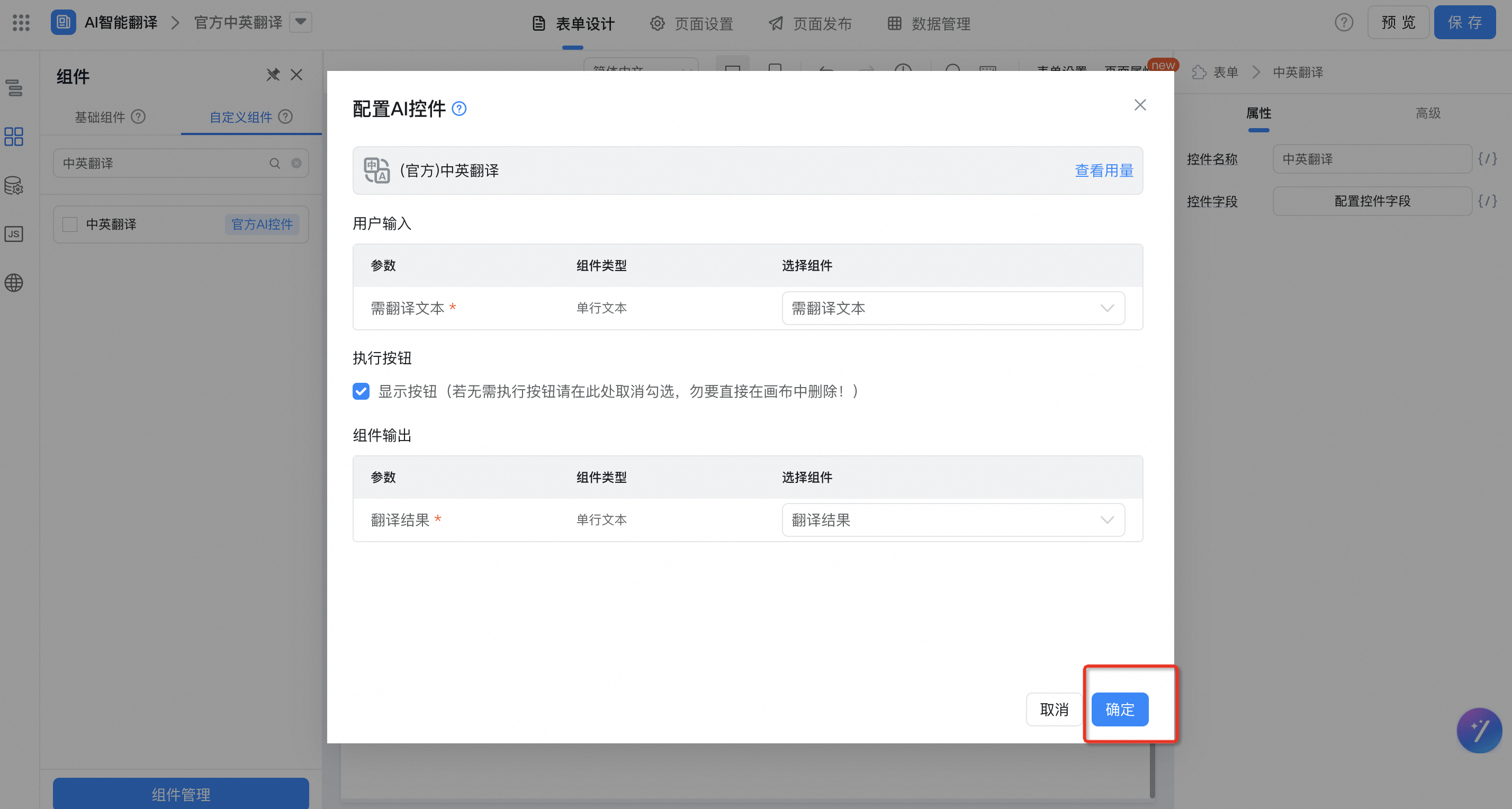Check the 中英翻译 component checkbox
1512x809 pixels.
point(70,224)
